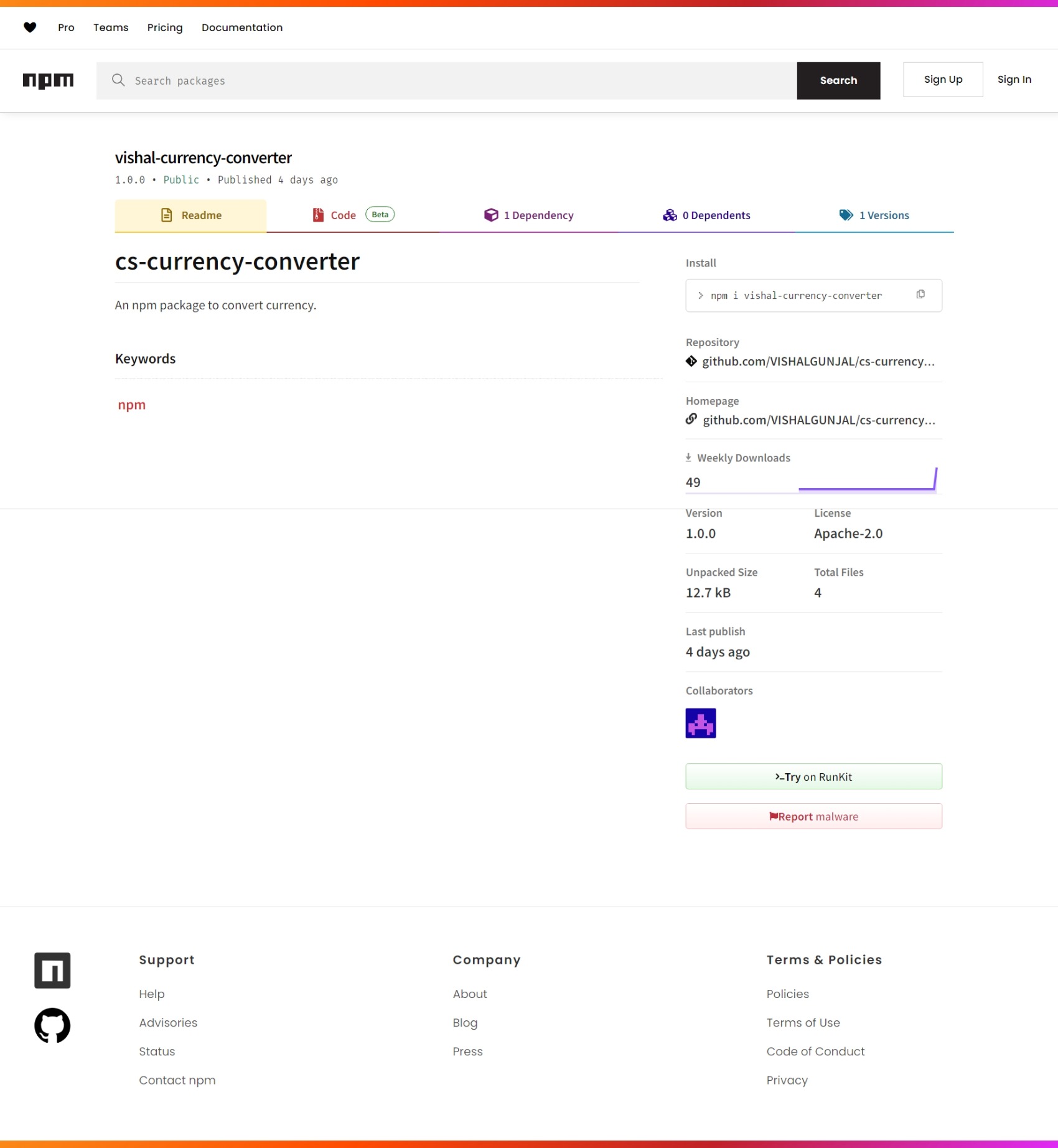Click the npm i vishal-currency-converter command
Image resolution: width=1058 pixels, height=1148 pixels.
[x=796, y=296]
